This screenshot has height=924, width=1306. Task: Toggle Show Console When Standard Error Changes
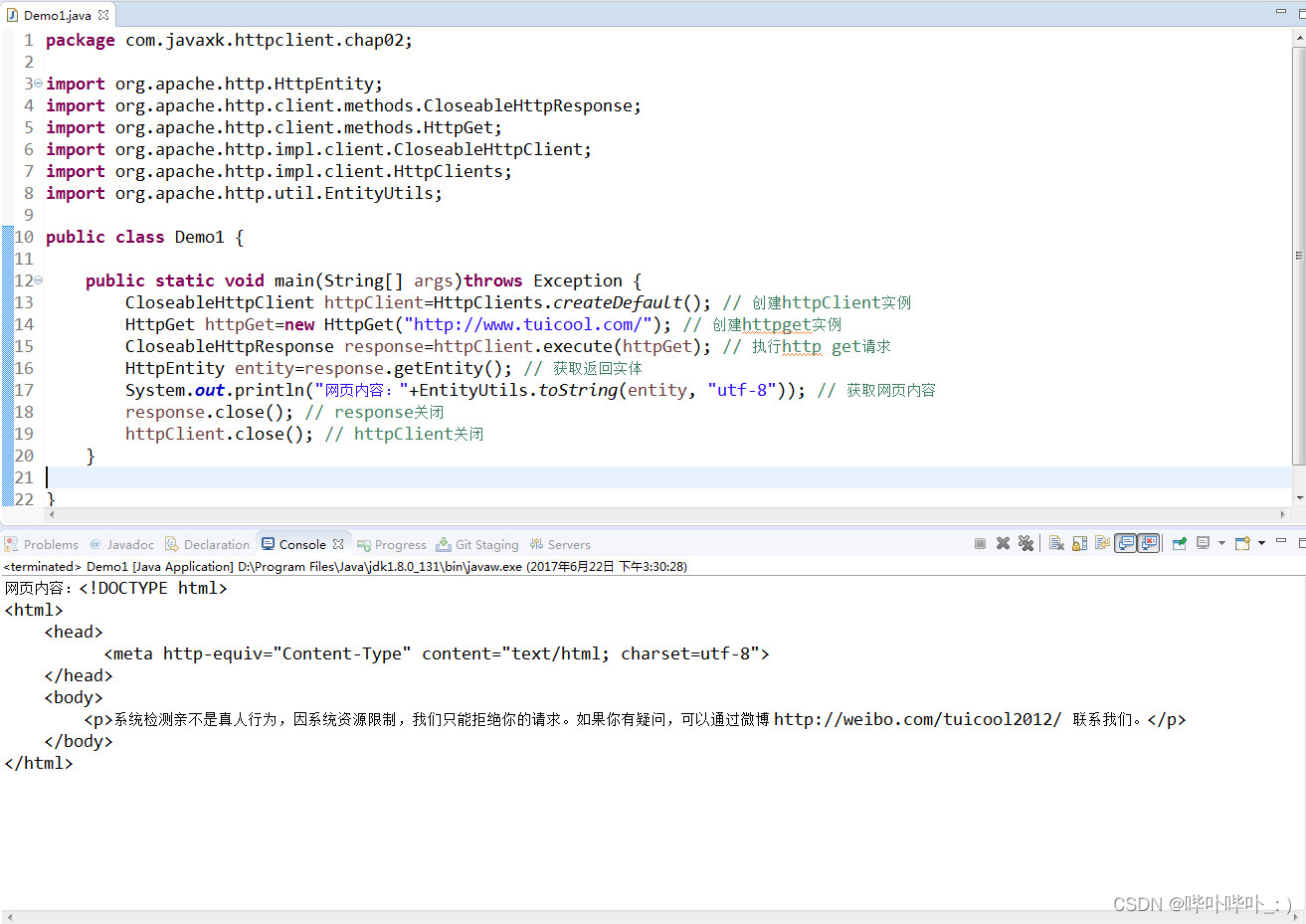[1150, 543]
